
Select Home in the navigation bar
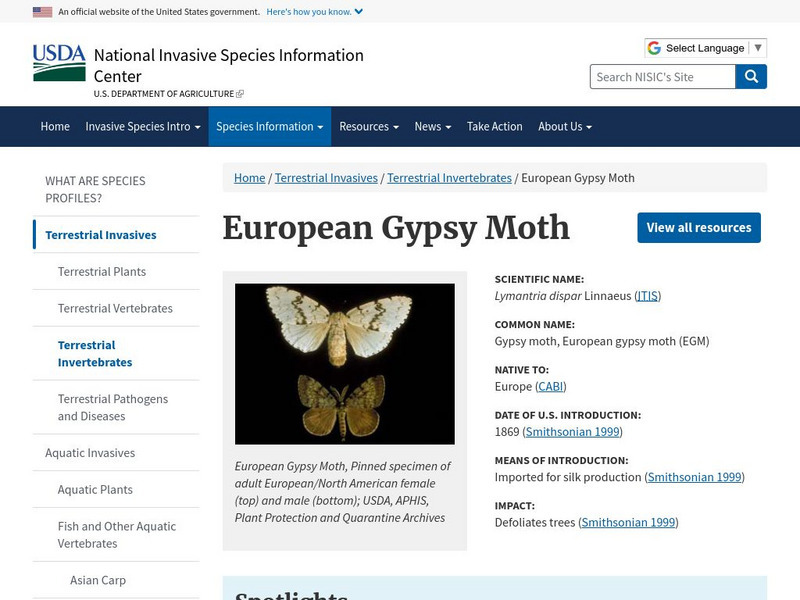point(52,126)
